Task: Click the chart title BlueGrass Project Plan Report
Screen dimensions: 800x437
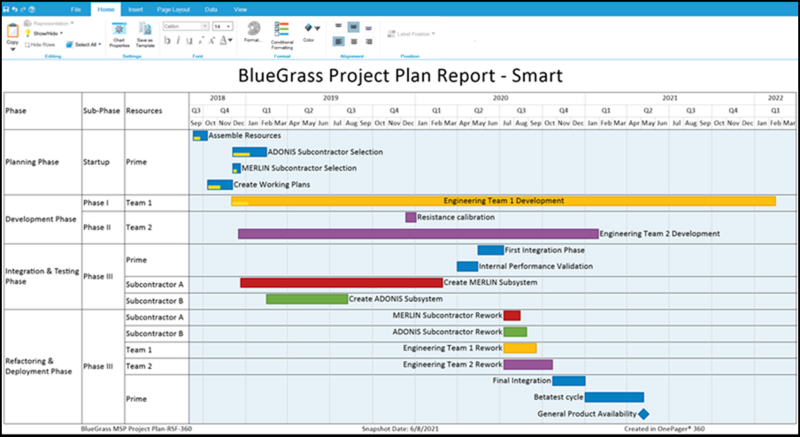Action: click(x=400, y=75)
